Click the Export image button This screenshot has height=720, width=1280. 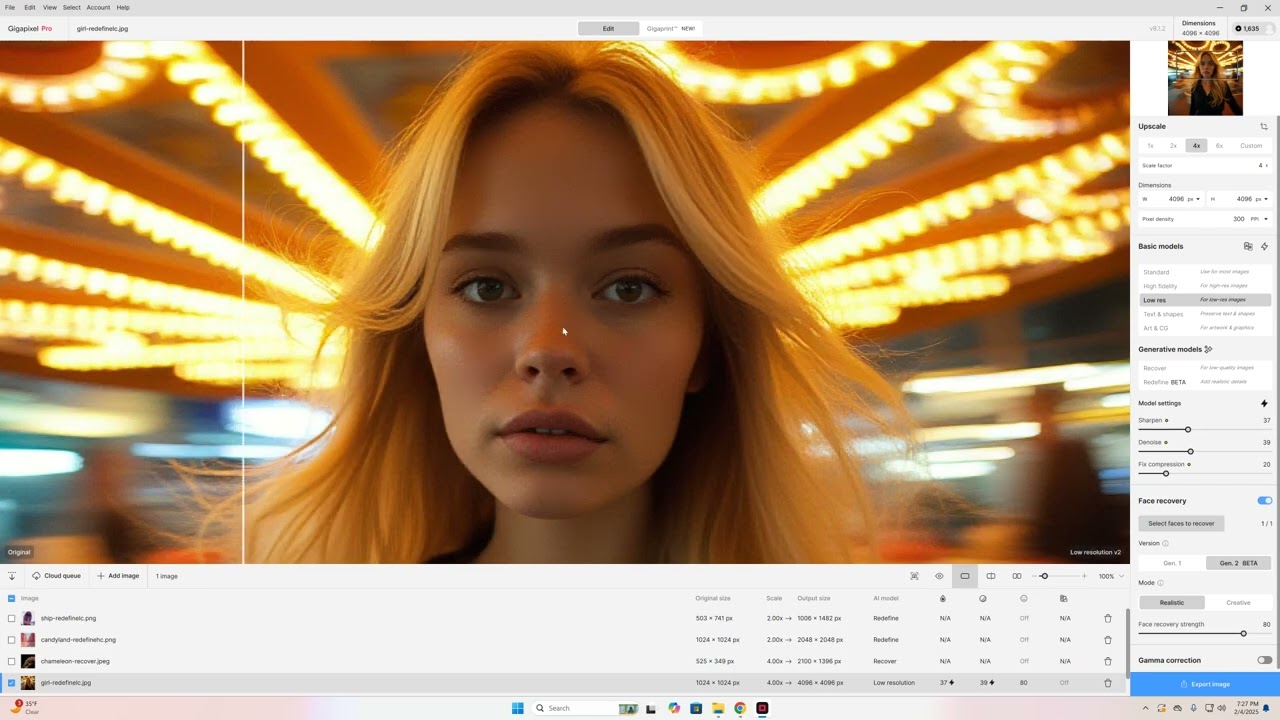click(1205, 684)
